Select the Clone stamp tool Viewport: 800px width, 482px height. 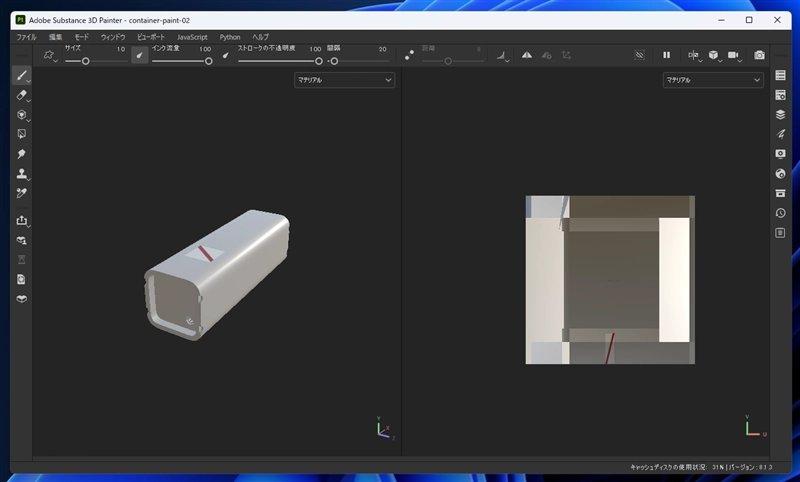21,173
